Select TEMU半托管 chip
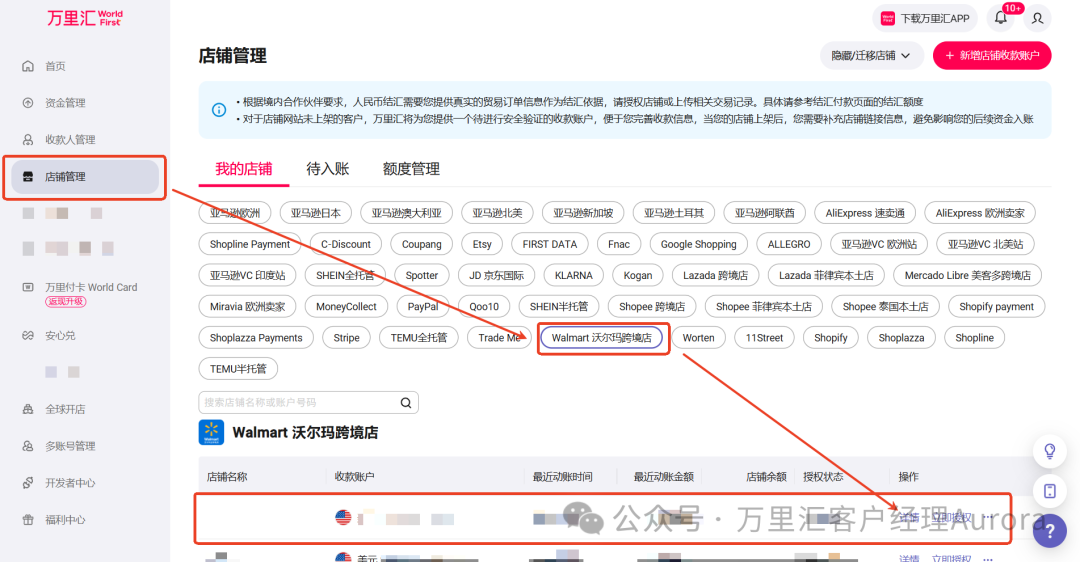1080x562 pixels. pos(238,368)
